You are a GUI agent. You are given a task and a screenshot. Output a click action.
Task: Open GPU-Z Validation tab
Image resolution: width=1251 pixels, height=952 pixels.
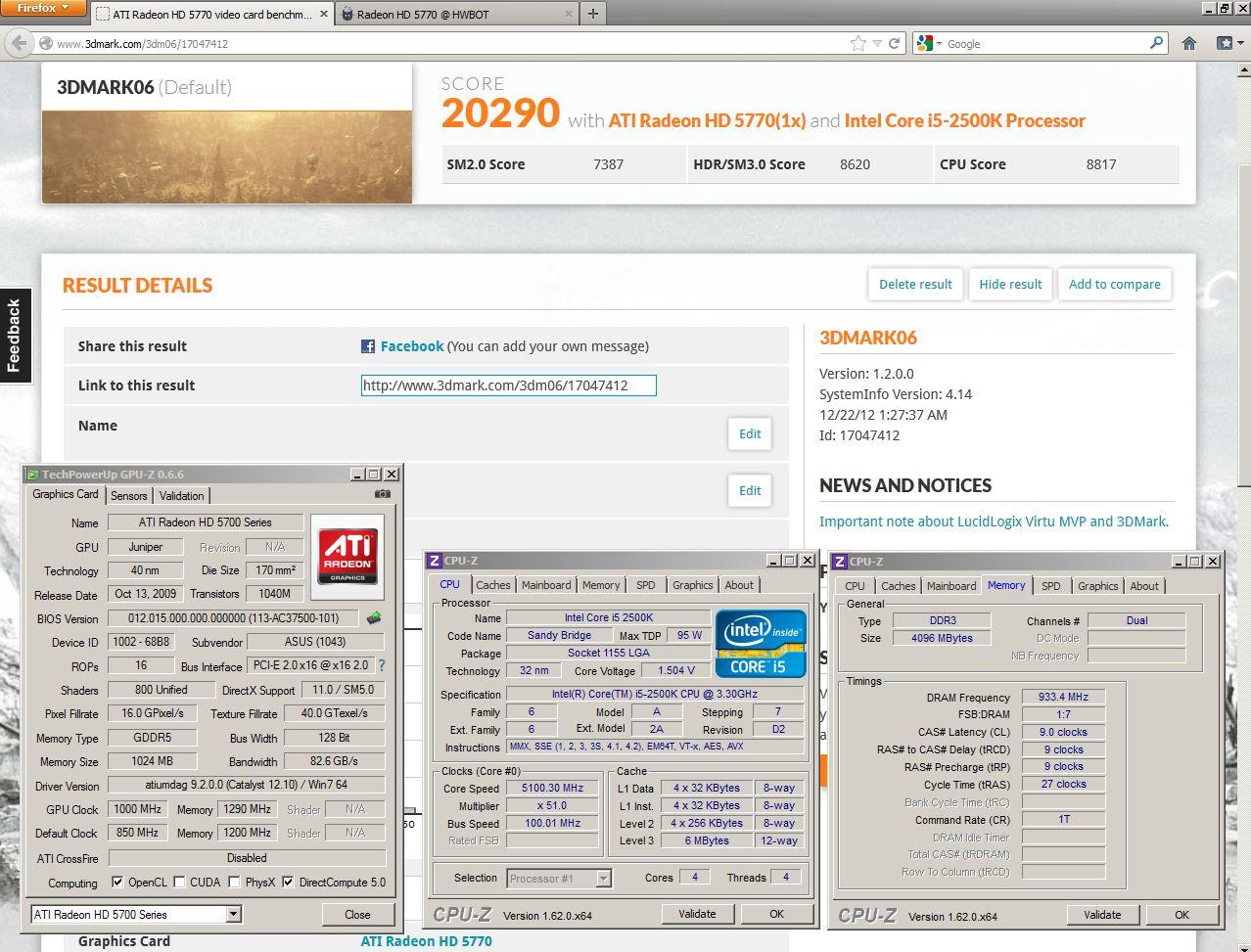[182, 496]
